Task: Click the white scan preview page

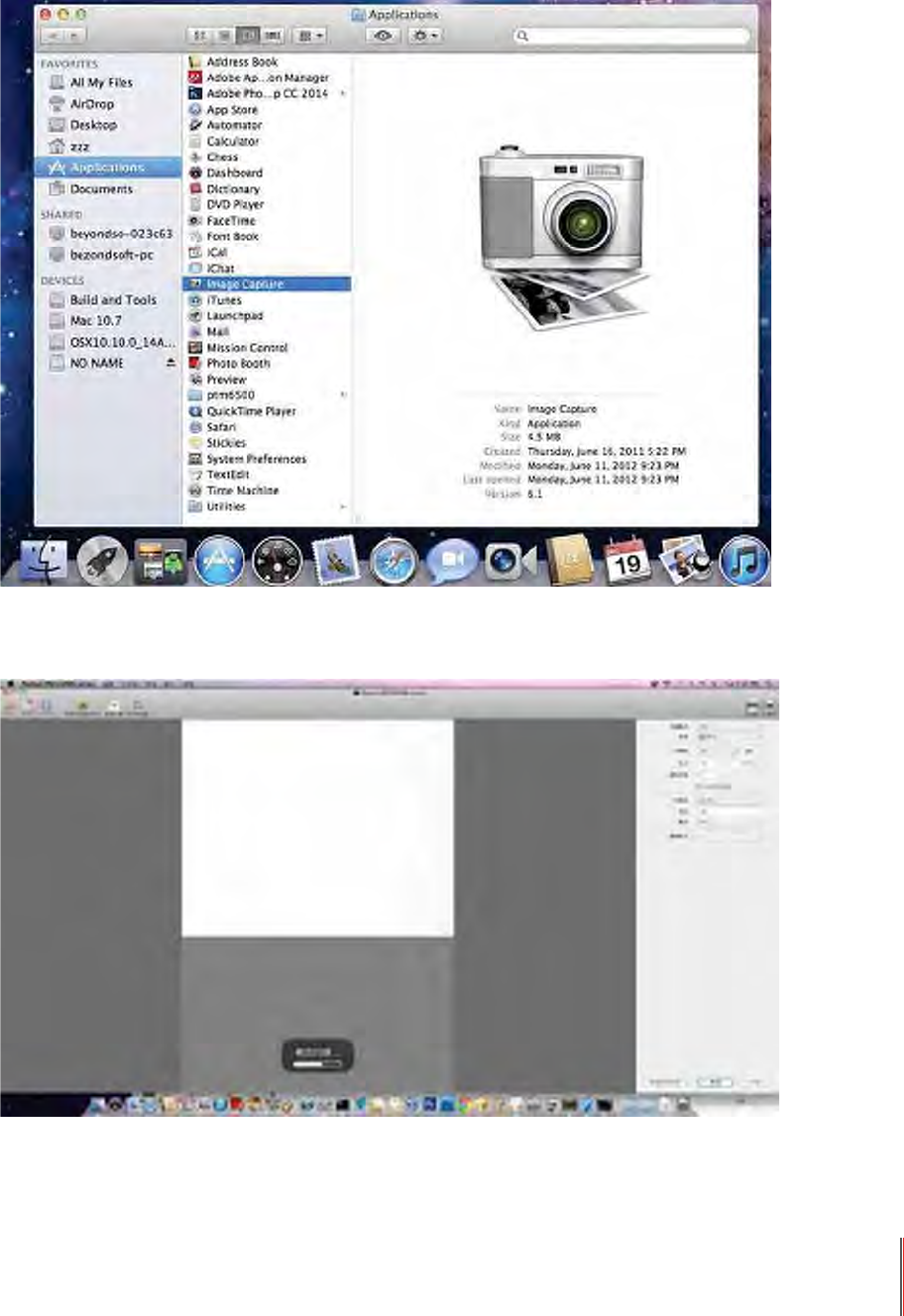Action: pyautogui.click(x=317, y=827)
